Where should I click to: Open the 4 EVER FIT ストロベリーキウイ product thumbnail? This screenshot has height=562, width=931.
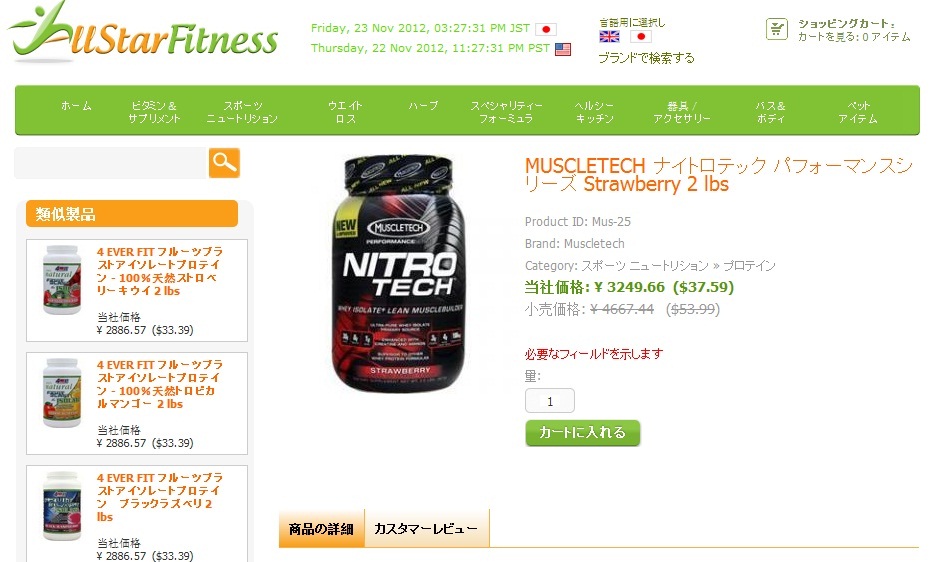62,280
